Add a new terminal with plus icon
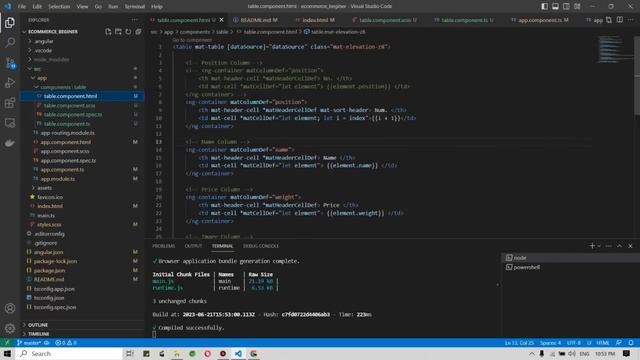640x360 pixels. pos(592,246)
